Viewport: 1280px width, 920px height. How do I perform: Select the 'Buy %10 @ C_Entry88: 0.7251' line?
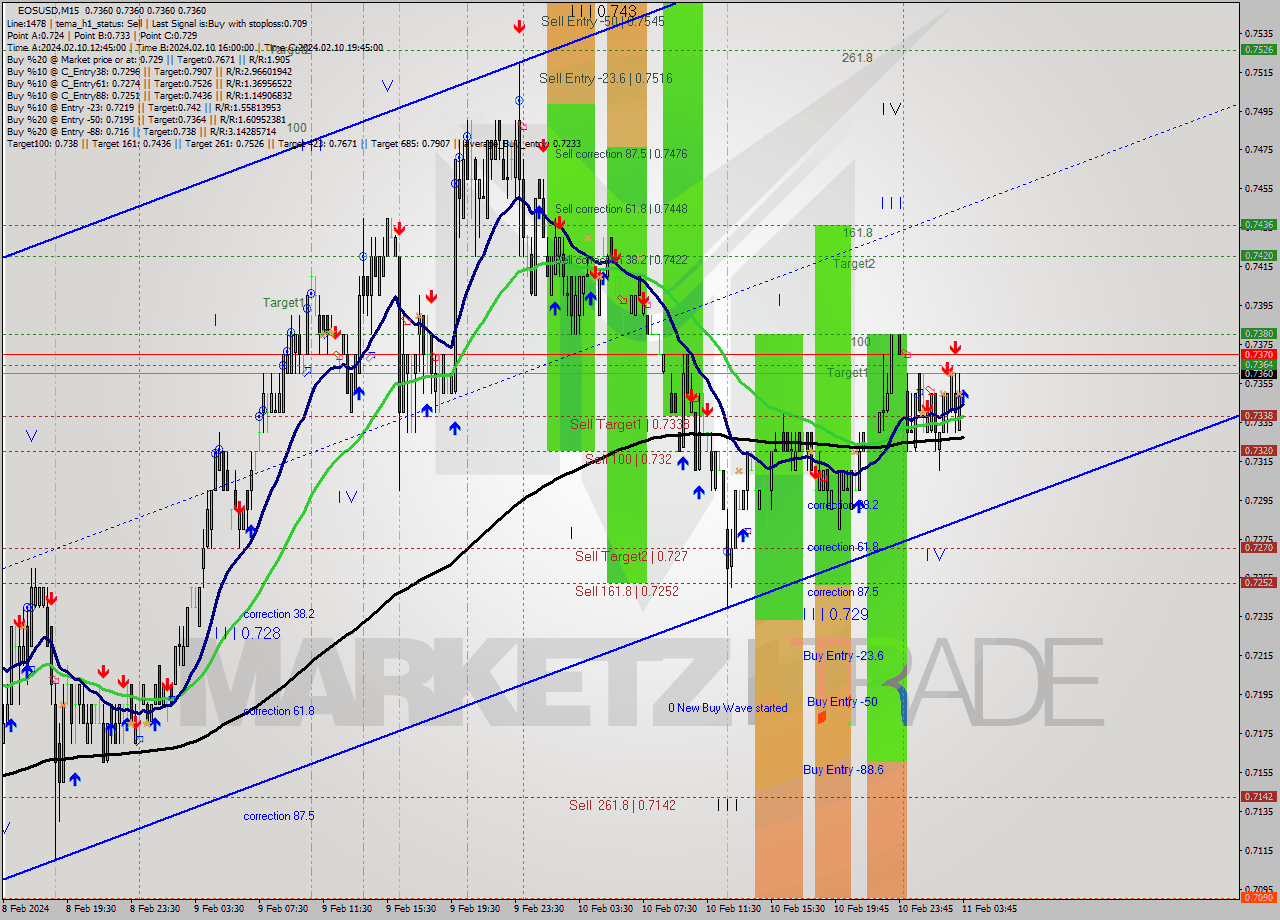click(x=149, y=95)
